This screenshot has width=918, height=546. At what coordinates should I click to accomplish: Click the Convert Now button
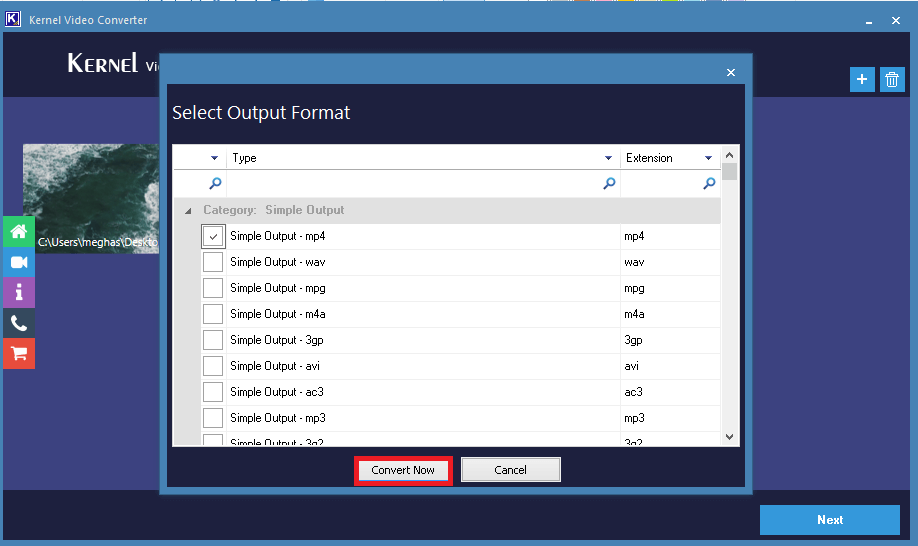(403, 470)
